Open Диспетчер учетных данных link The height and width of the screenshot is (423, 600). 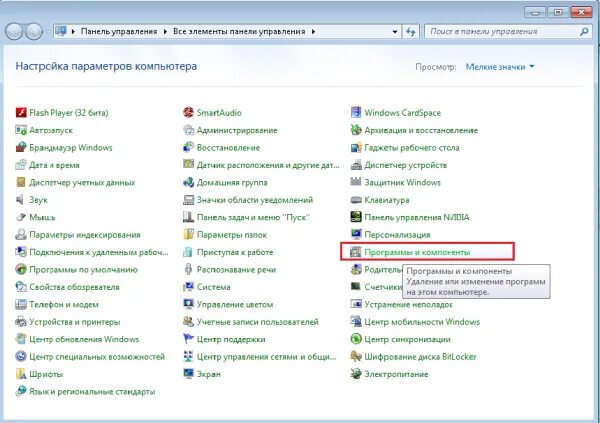82,183
